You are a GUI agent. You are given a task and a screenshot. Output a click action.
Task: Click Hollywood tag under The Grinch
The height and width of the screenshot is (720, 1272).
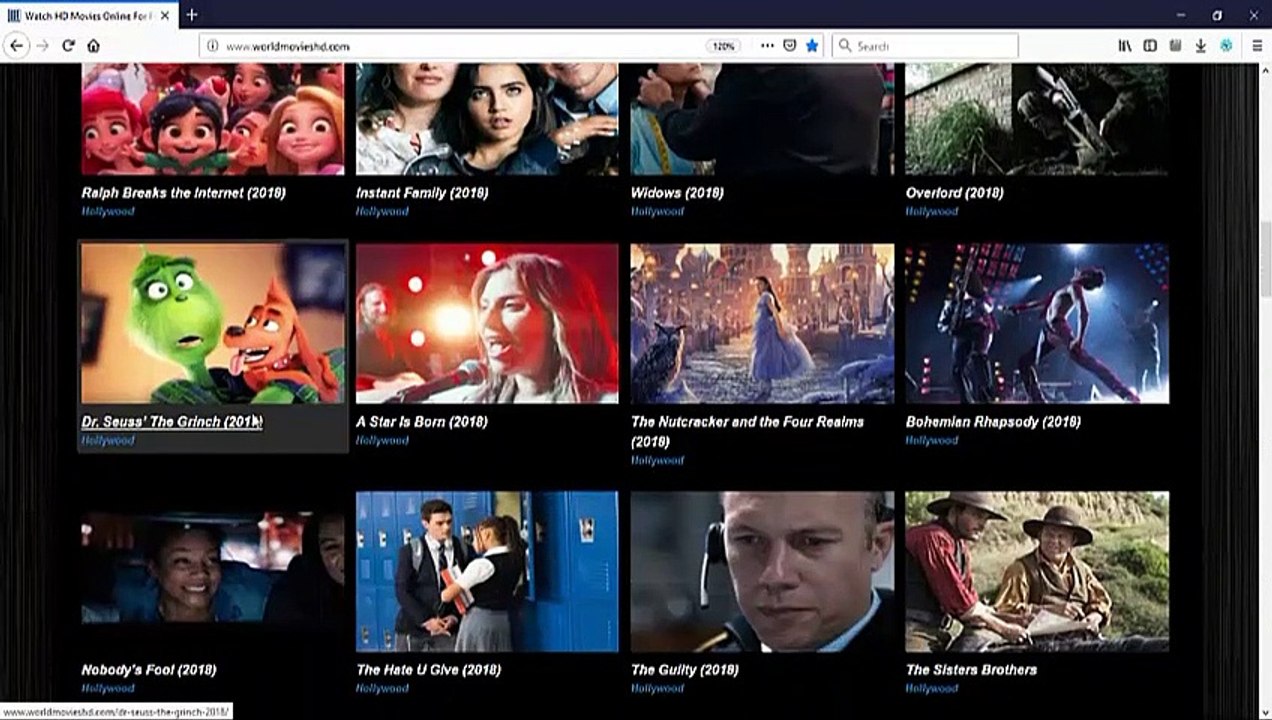(108, 440)
